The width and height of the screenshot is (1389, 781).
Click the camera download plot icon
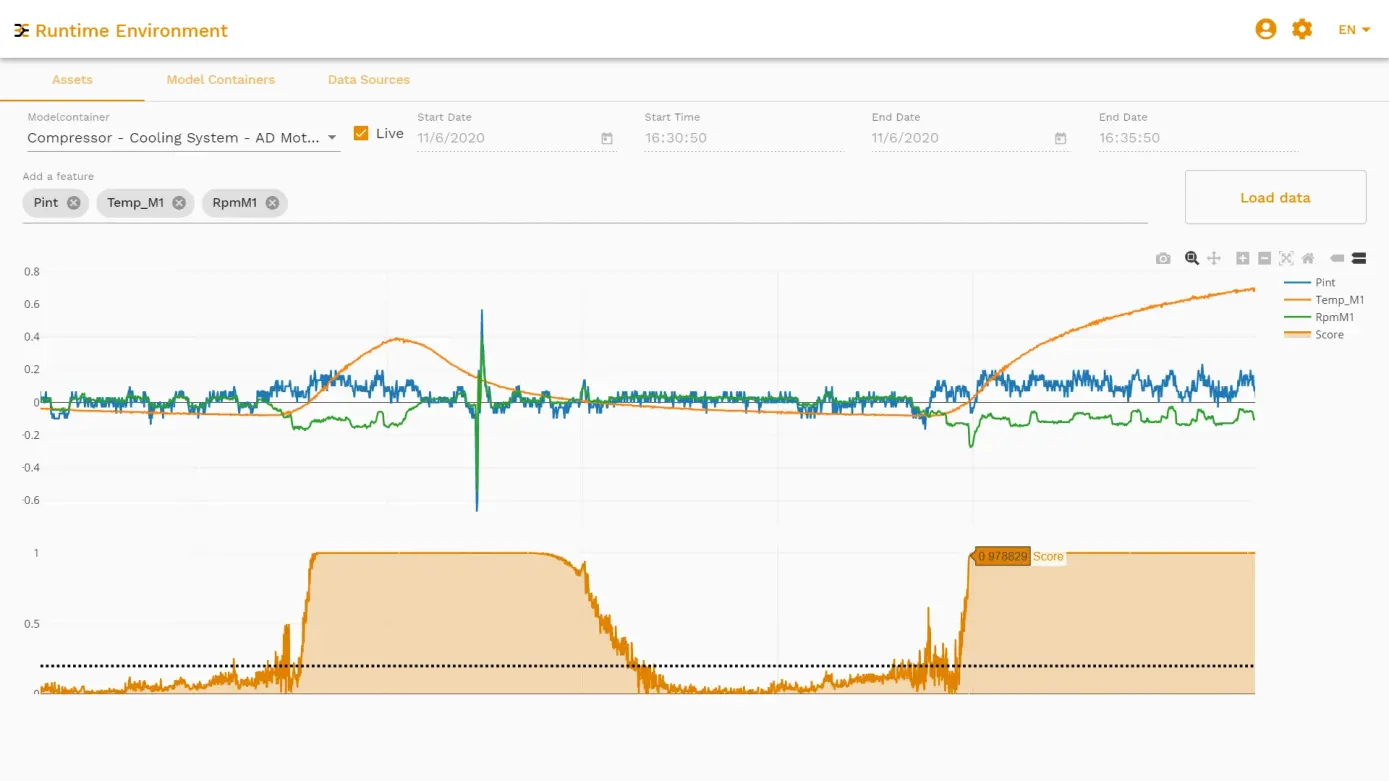tap(1162, 258)
